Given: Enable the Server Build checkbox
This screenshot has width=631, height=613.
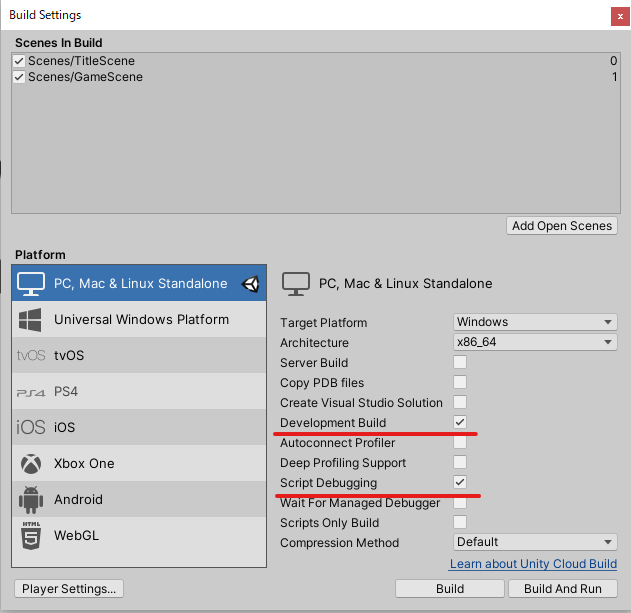Looking at the screenshot, I should pyautogui.click(x=460, y=362).
